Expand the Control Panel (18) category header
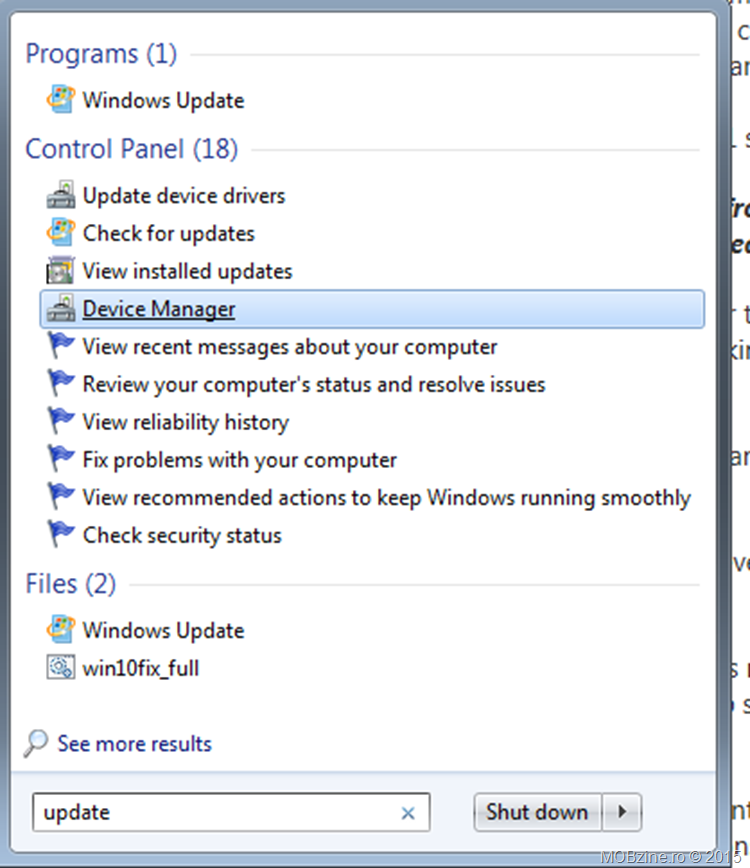Image resolution: width=750 pixels, height=868 pixels. tap(132, 149)
